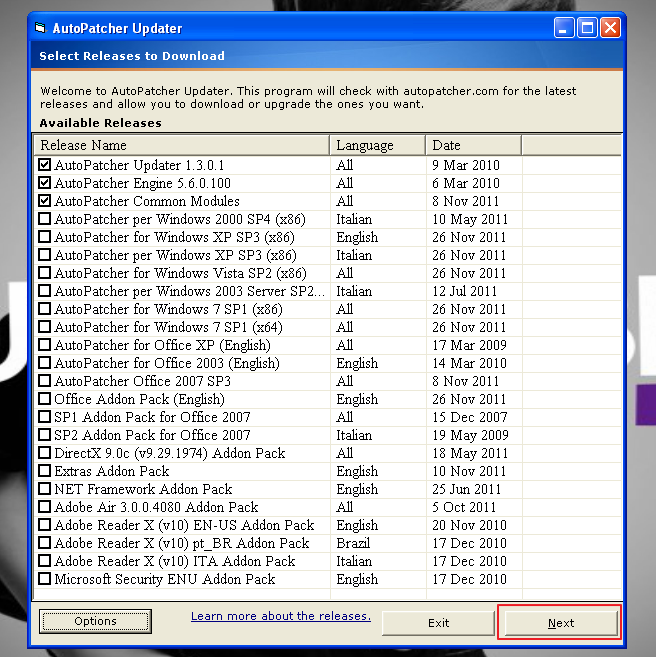Check AutoPatcher Office 2007 SP3 checkbox
The width and height of the screenshot is (656, 657).
[44, 381]
